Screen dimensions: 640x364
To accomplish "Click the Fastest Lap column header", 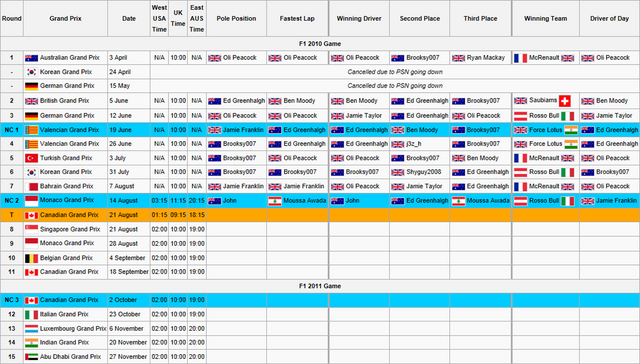I will [297, 18].
